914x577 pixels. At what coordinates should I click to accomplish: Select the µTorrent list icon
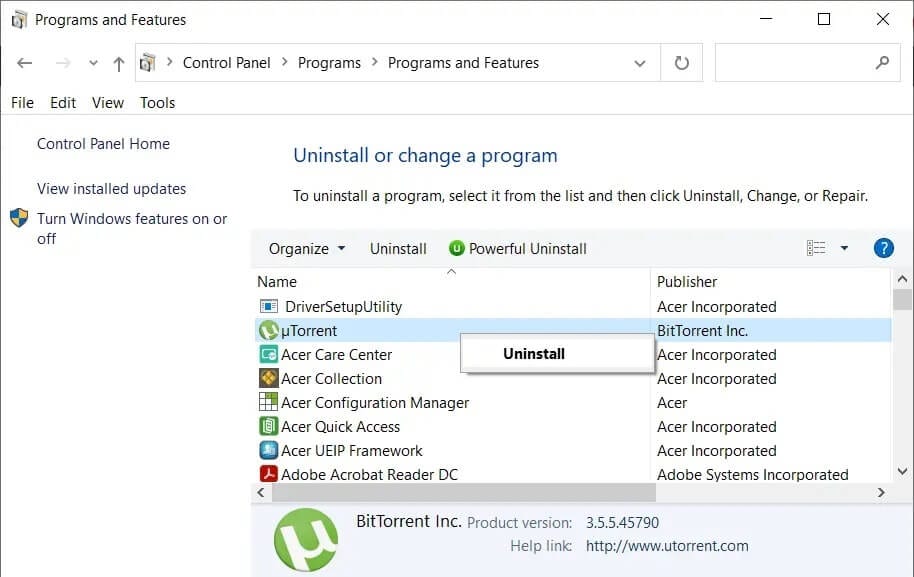tap(269, 330)
